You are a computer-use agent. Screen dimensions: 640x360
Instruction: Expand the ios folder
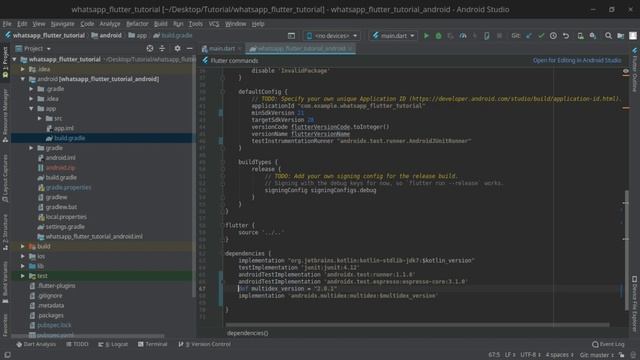[23, 256]
